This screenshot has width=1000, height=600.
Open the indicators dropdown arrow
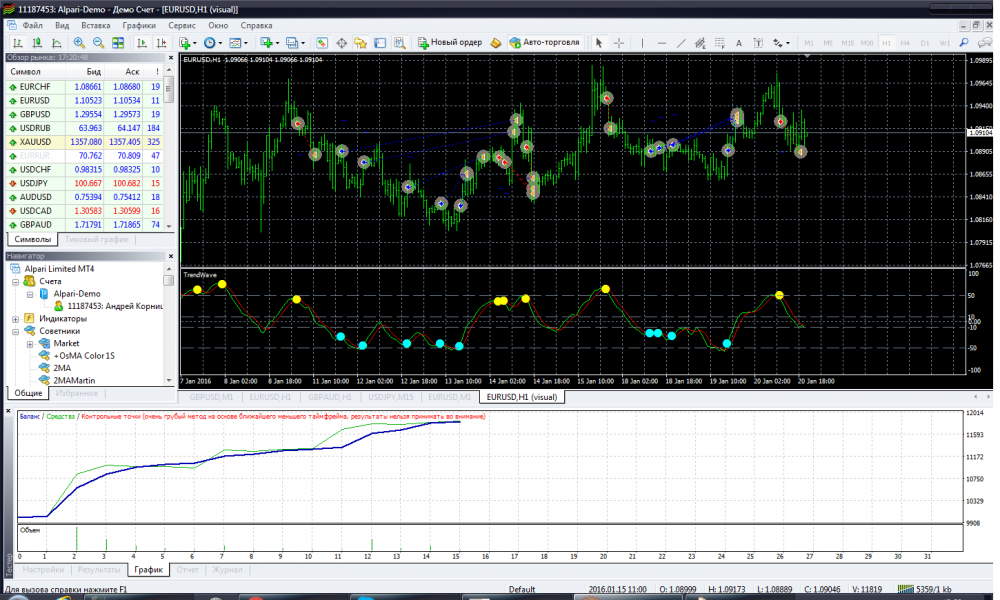pos(195,43)
